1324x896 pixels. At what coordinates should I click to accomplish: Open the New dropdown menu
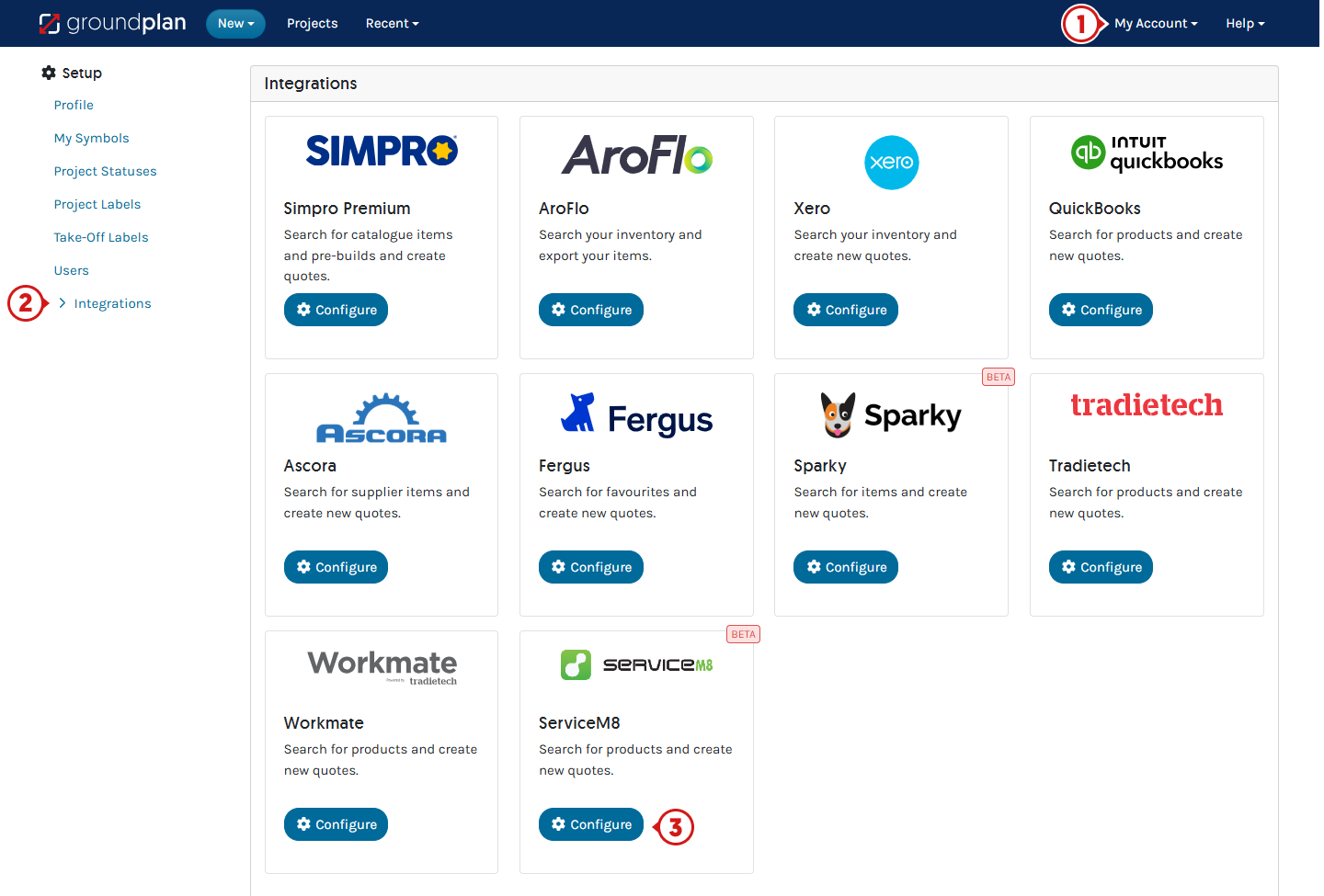pos(235,23)
